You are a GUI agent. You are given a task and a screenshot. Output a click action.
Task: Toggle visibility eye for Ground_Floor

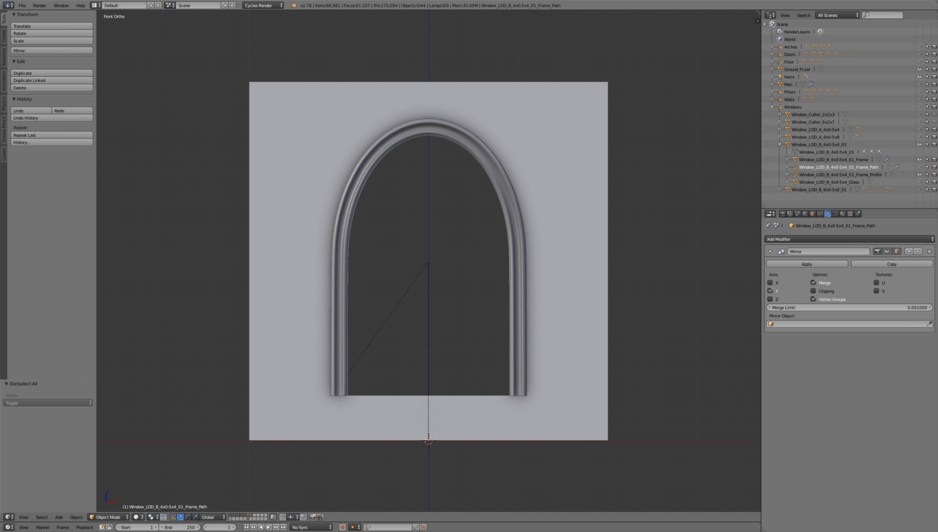tap(919, 69)
